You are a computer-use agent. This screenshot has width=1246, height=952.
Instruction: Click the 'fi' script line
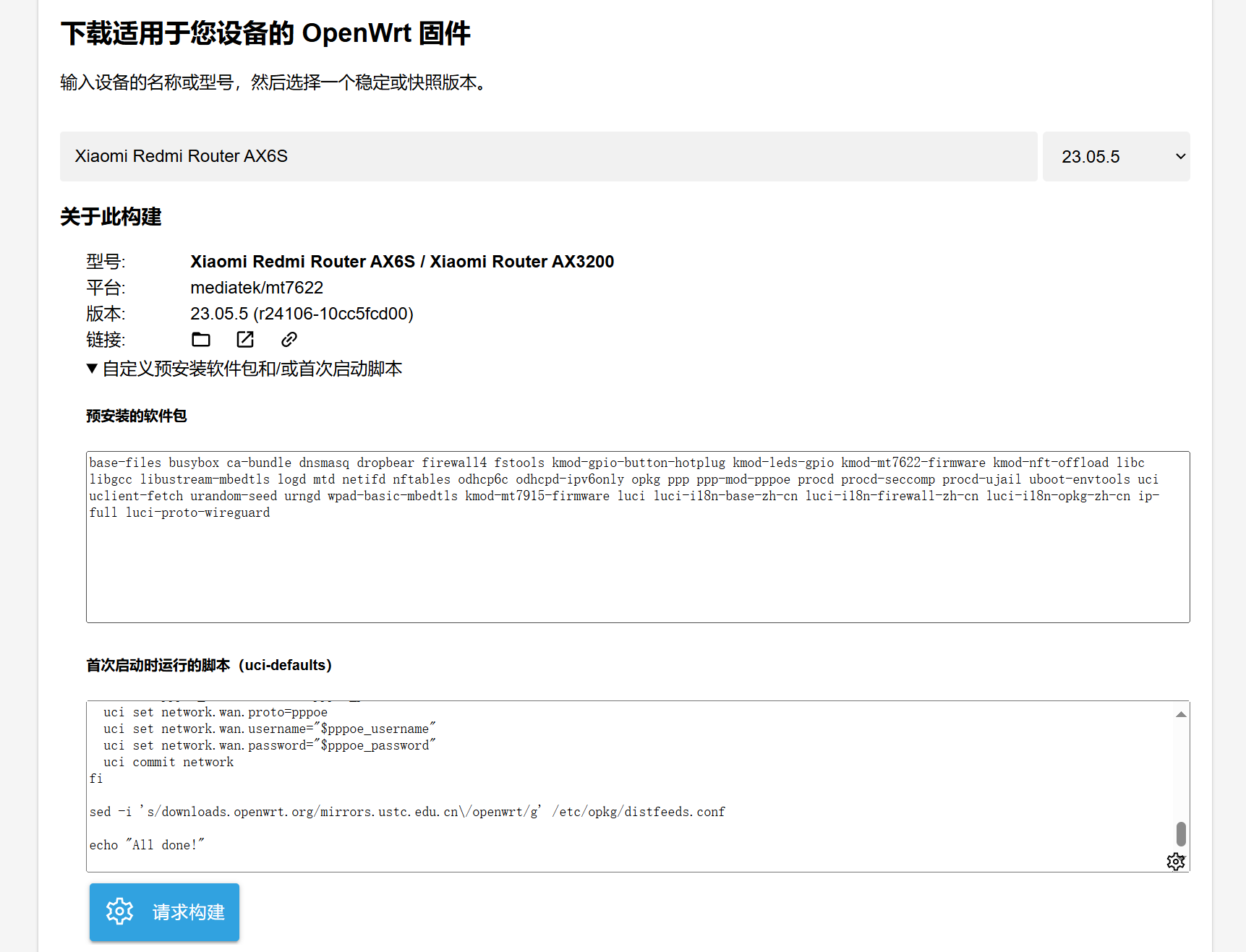pyautogui.click(x=96, y=779)
